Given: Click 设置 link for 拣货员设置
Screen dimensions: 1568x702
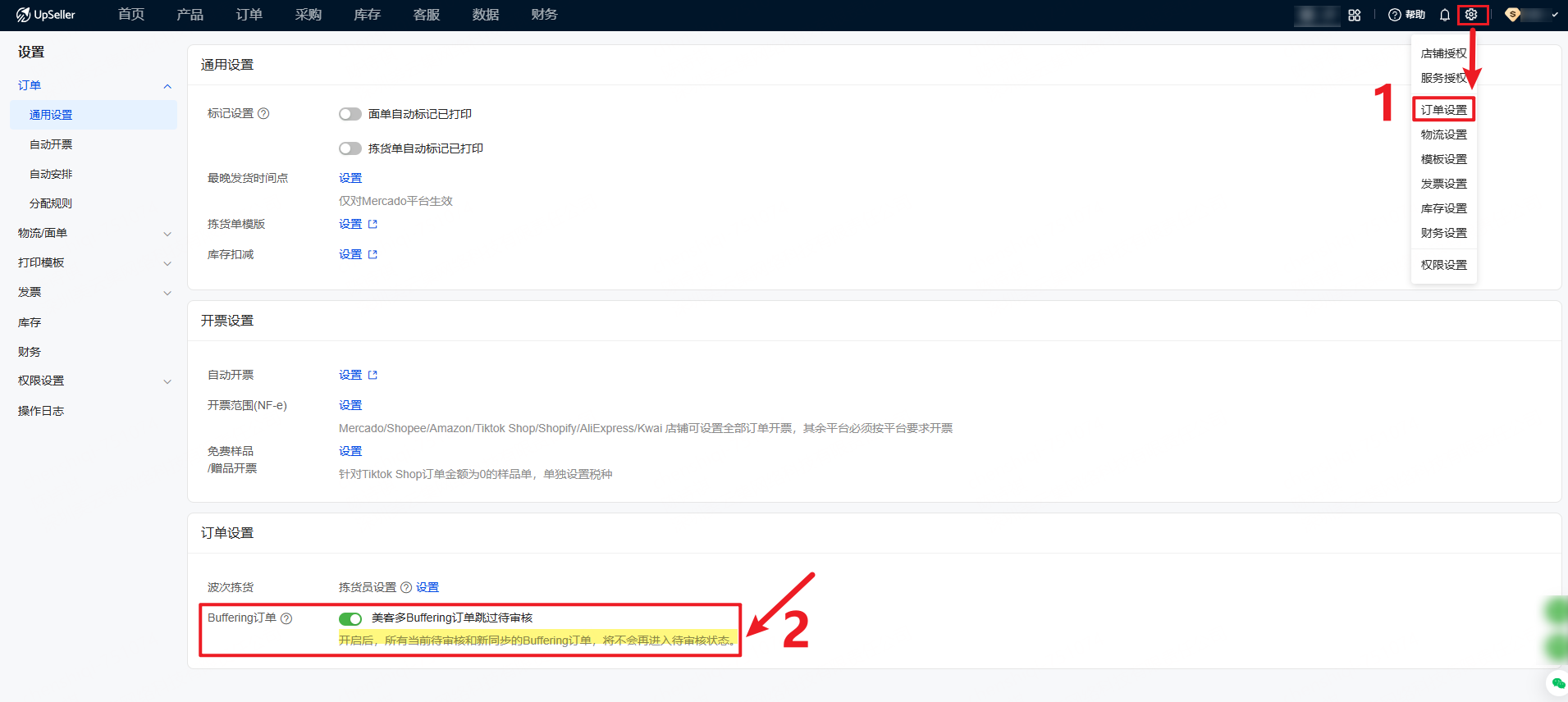Looking at the screenshot, I should click(x=427, y=587).
